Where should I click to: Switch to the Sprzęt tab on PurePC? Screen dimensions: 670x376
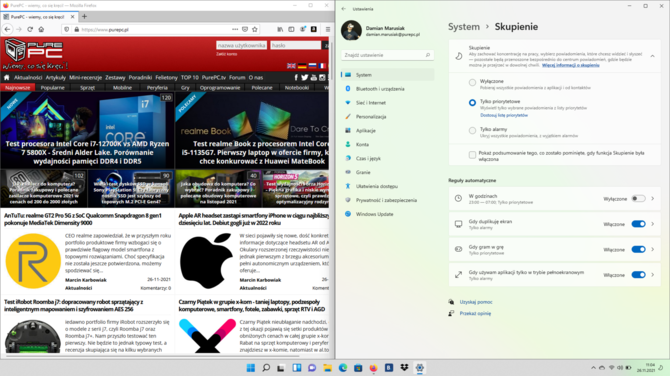tap(87, 88)
